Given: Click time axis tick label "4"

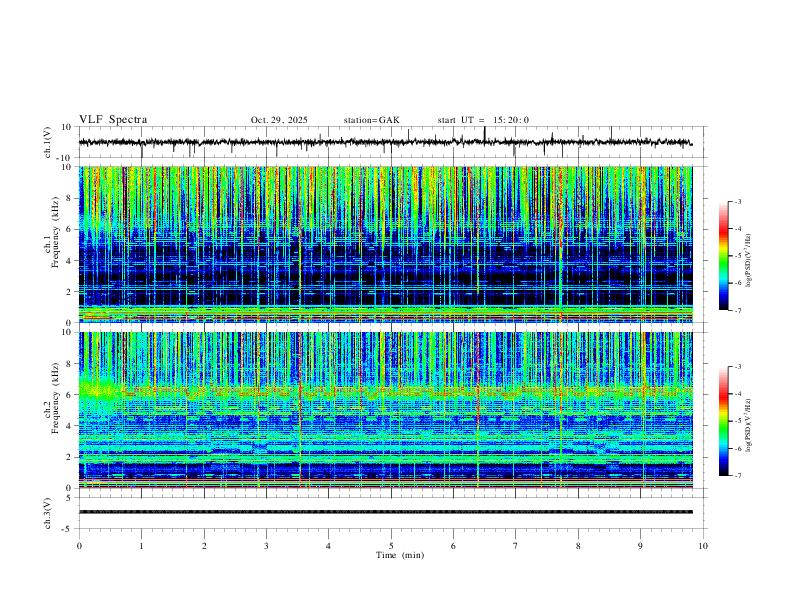Looking at the screenshot, I should pyautogui.click(x=328, y=546).
